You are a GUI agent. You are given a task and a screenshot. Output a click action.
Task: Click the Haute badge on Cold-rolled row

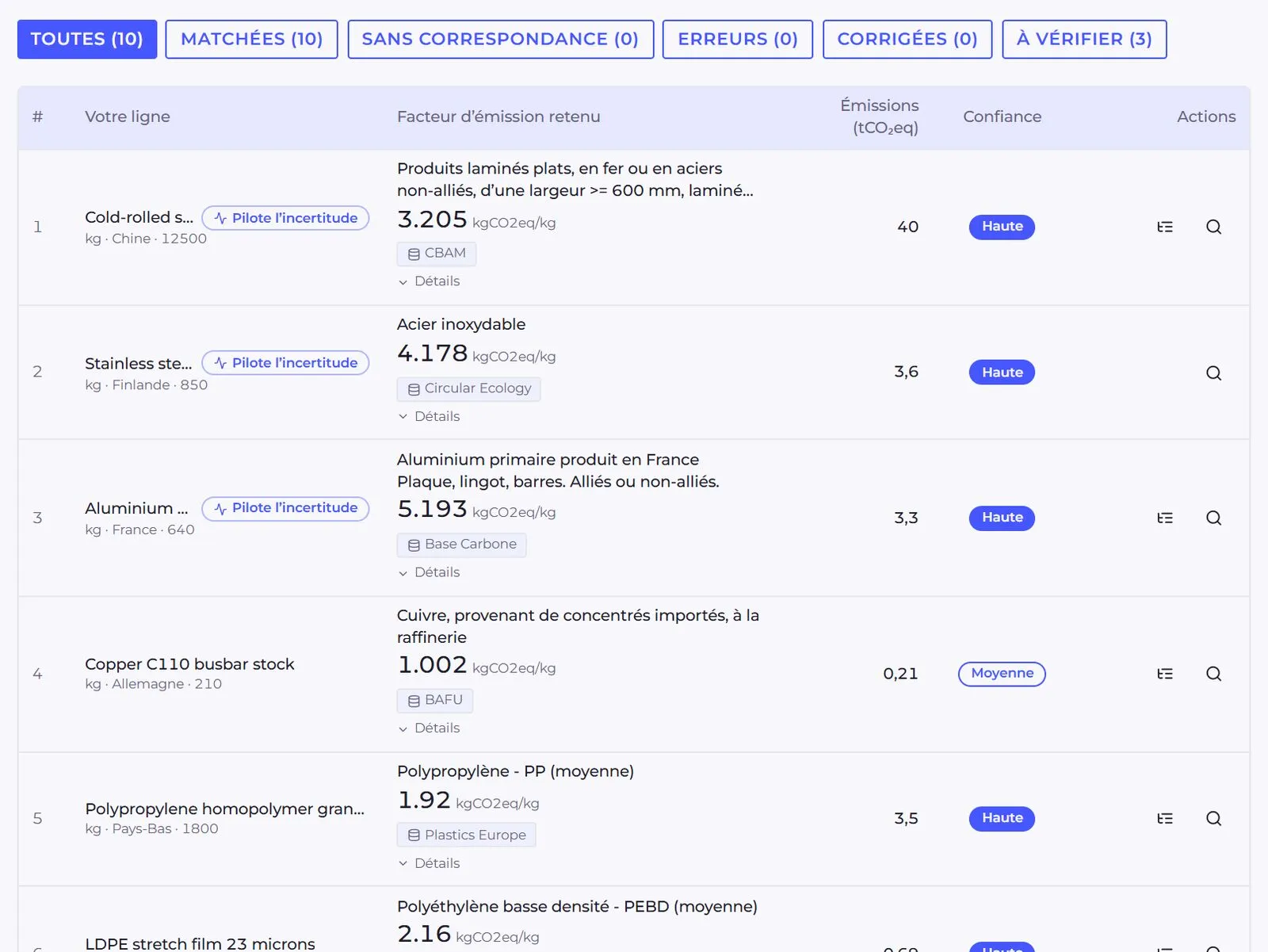coord(1002,227)
